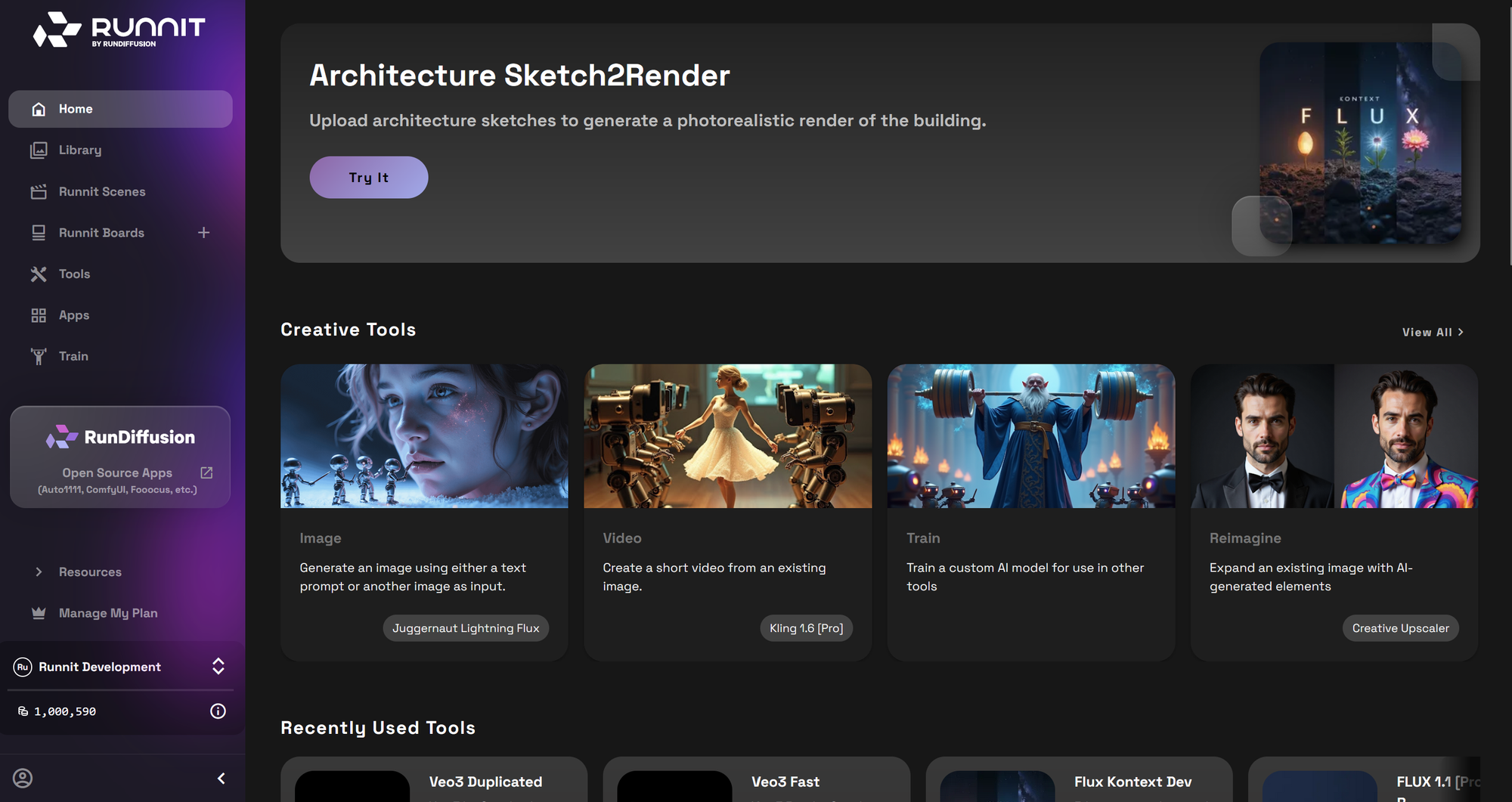
Task: Open the Reimagine tool thumbnail
Action: click(x=1334, y=436)
